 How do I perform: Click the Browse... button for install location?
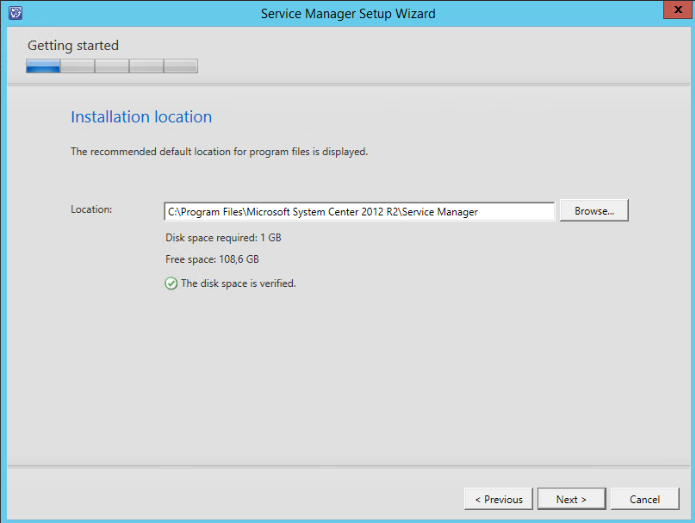tap(594, 211)
